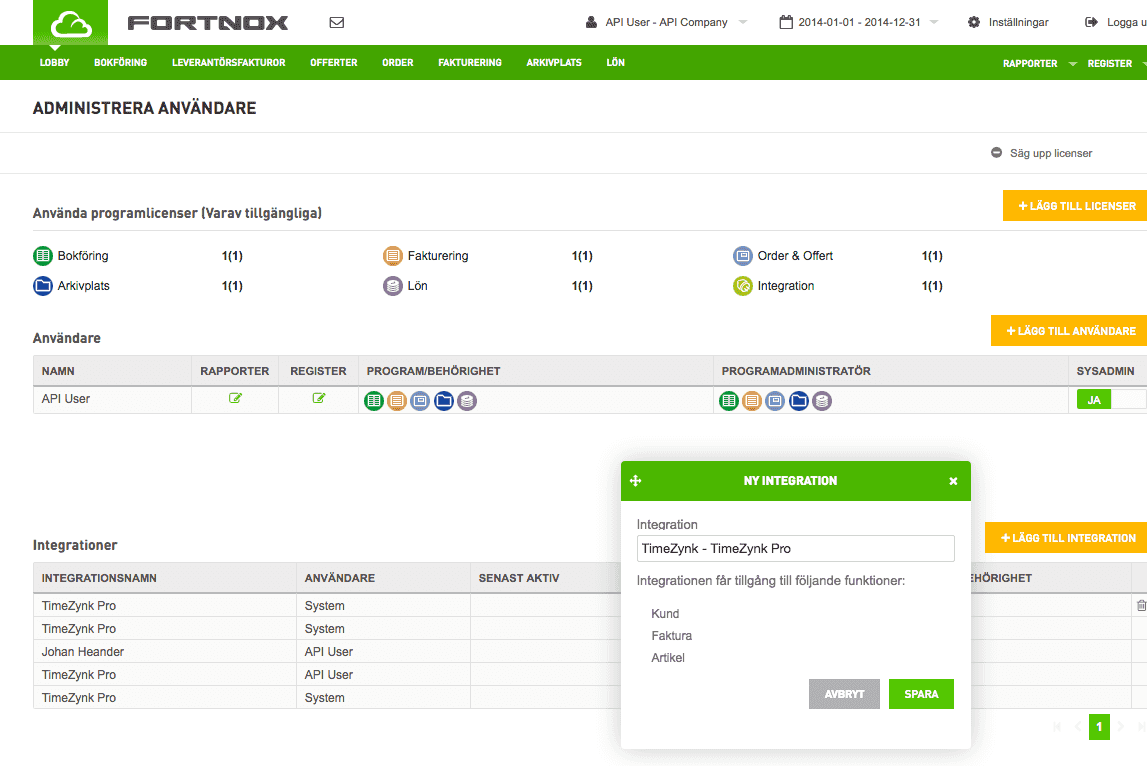
Task: Go to Leverantörsfakturor section
Action: [229, 63]
